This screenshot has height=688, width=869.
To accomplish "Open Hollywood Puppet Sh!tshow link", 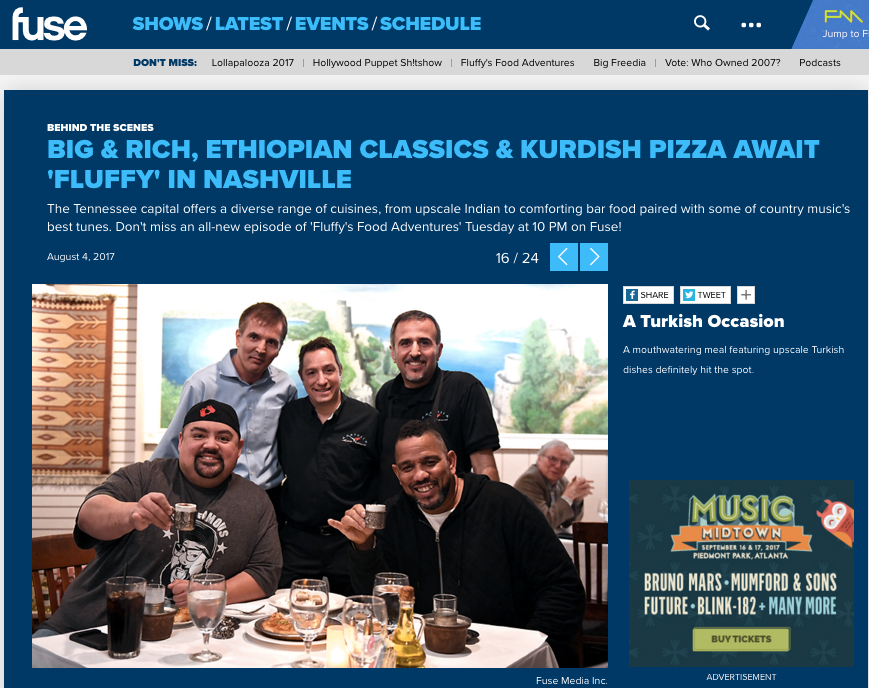I will coord(377,63).
